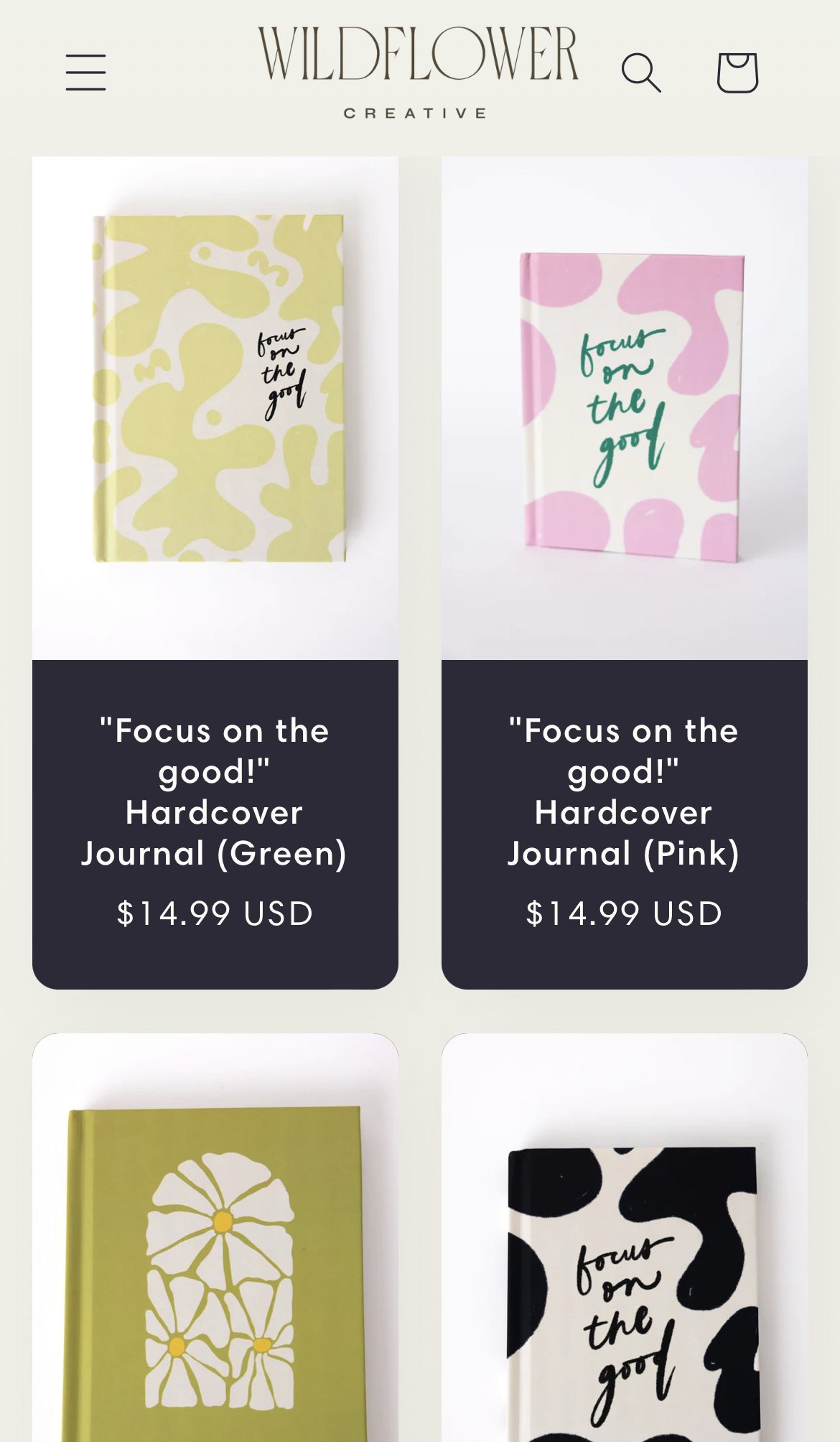This screenshot has height=1442, width=840.
Task: Click the WILDFLOWER wordmark in header
Action: click(418, 53)
